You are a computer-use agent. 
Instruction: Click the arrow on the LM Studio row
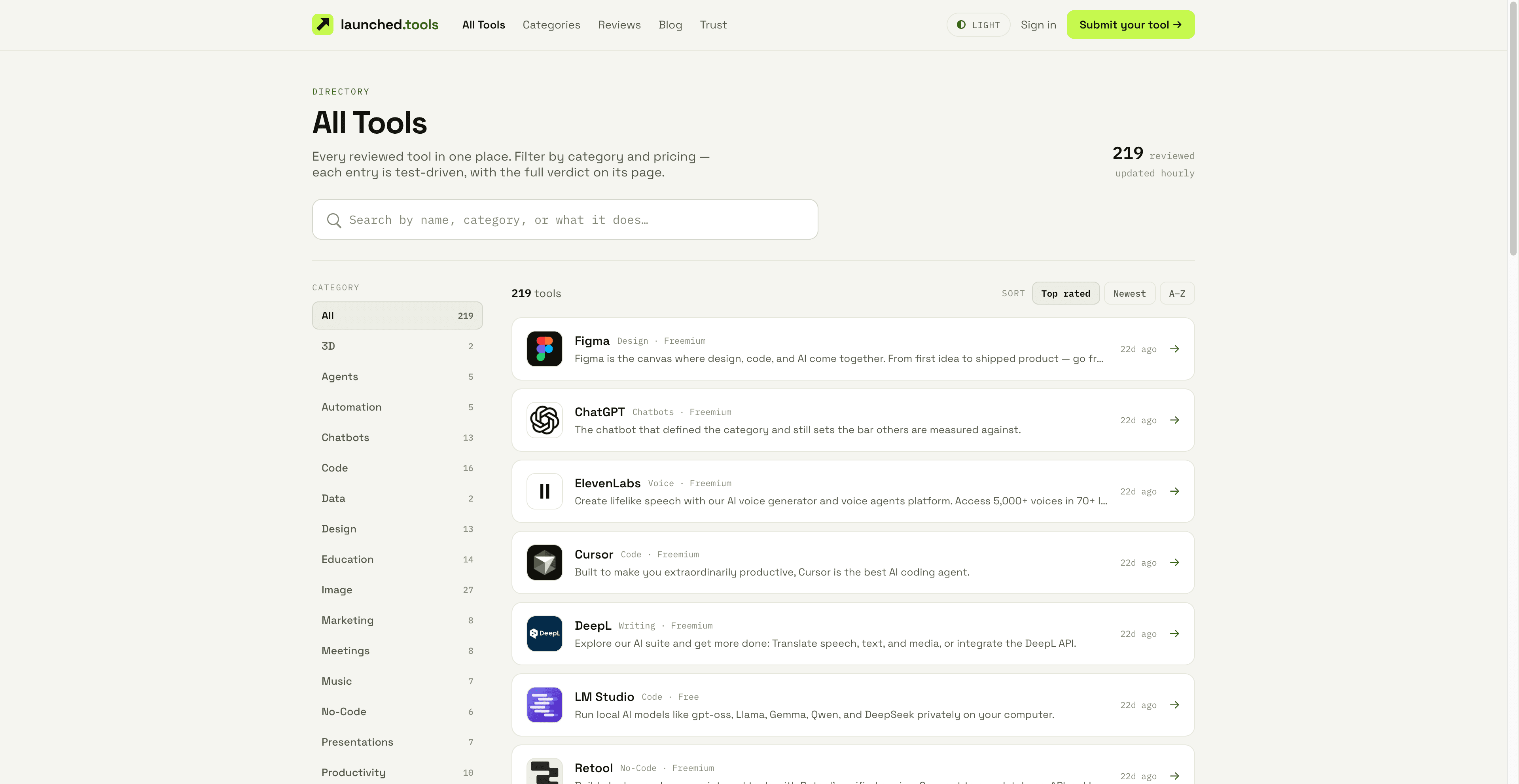1174,705
